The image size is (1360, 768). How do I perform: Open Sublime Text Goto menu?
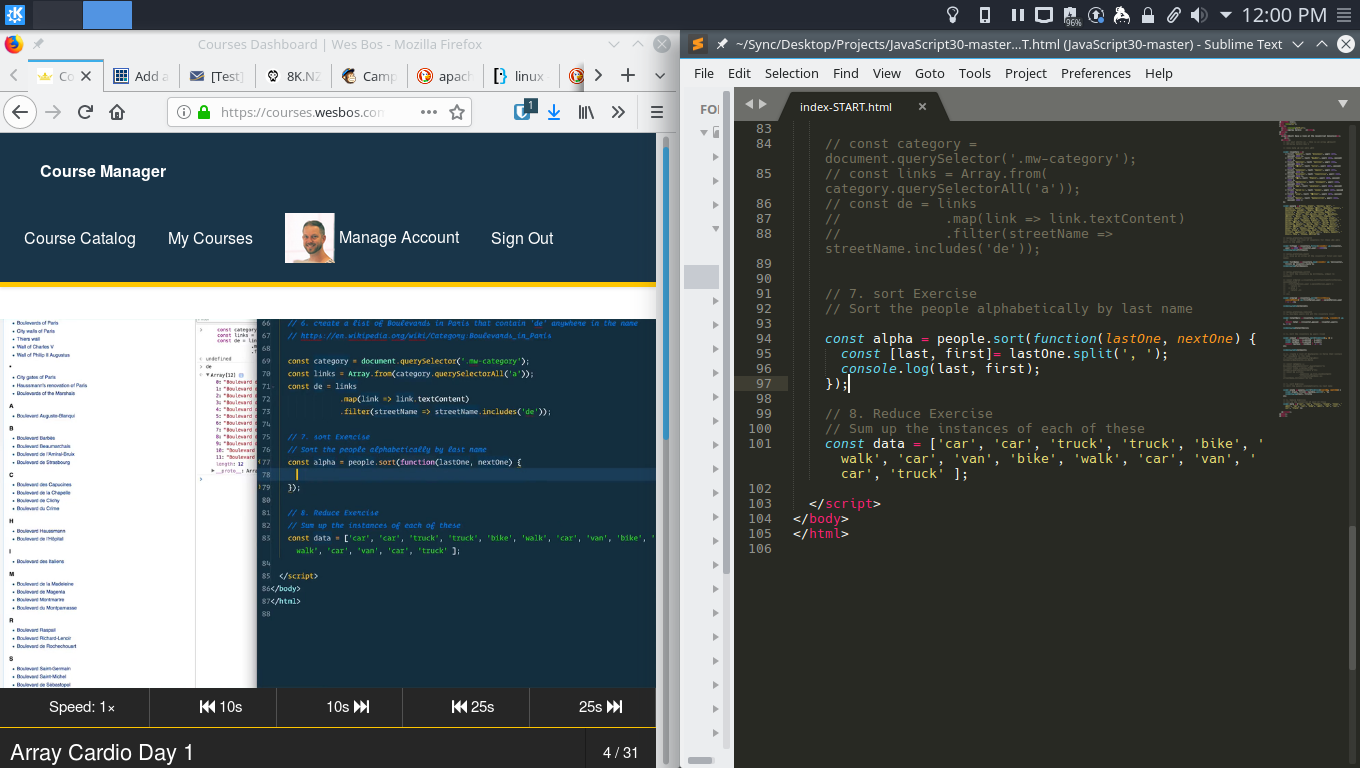(929, 73)
